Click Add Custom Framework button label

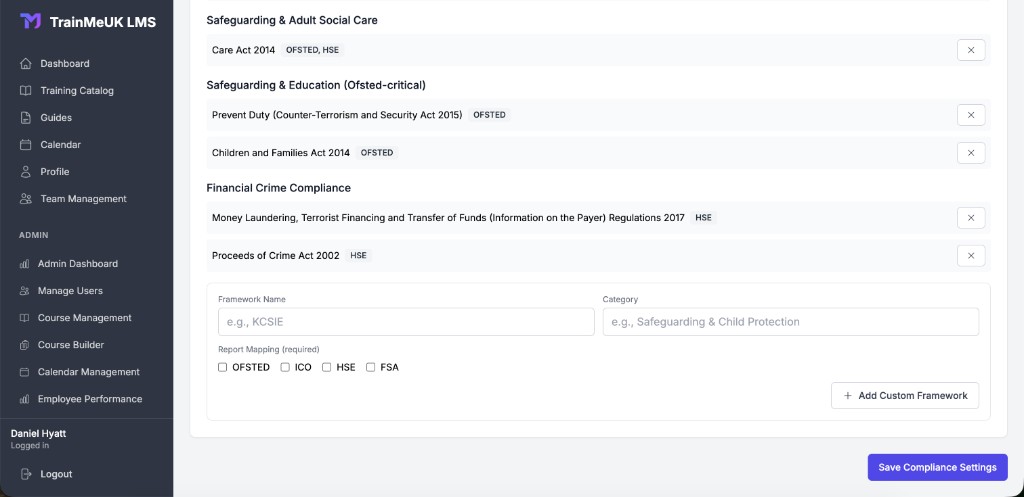pyautogui.click(x=913, y=396)
